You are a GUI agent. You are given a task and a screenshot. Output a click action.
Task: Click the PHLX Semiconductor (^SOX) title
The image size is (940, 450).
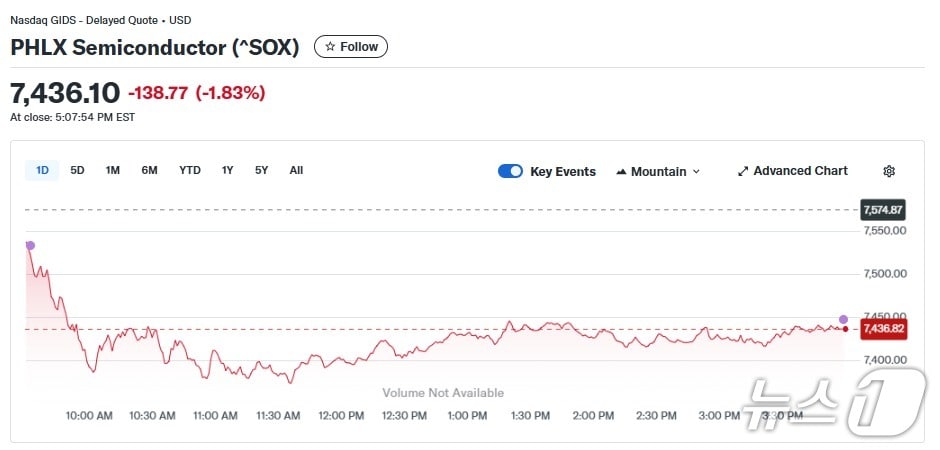coord(155,47)
